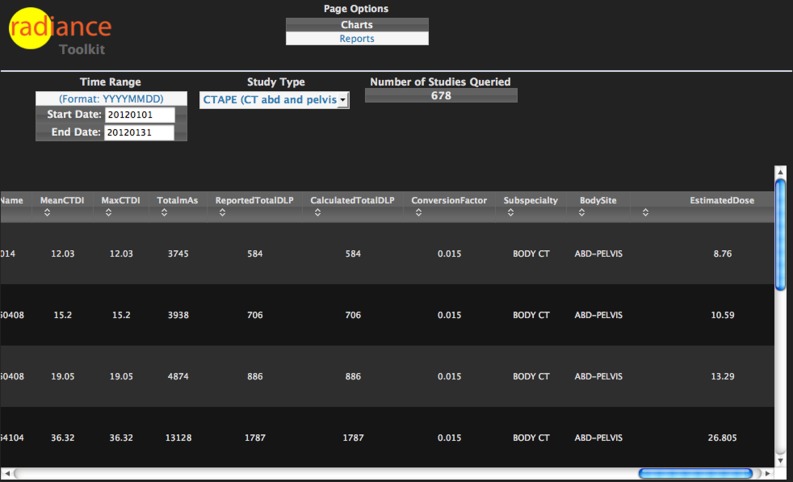Screen dimensions: 793x482
Task: Sort by TotalmAs using its arrows icon
Action: pos(160,213)
